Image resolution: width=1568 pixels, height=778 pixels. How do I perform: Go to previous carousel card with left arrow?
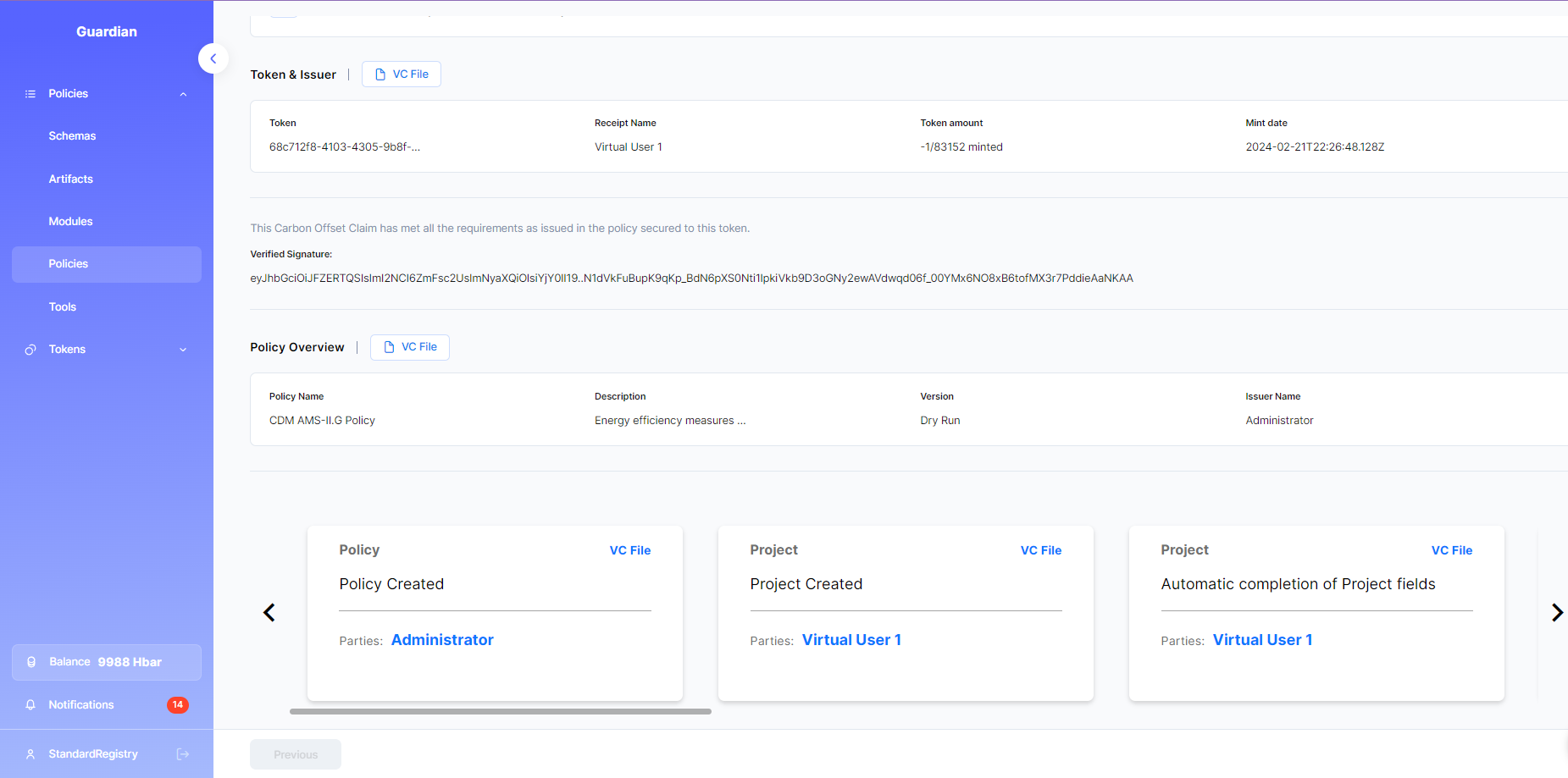pos(269,612)
